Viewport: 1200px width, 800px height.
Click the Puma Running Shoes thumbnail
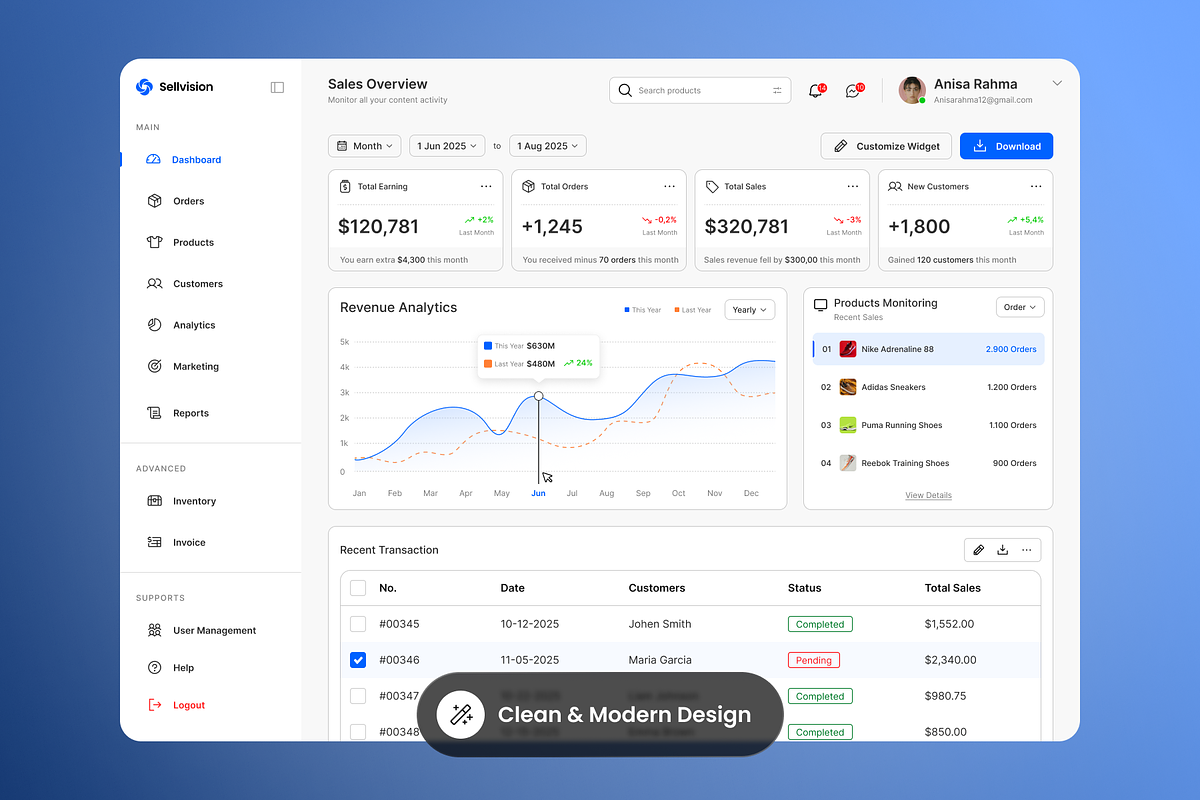coord(848,425)
